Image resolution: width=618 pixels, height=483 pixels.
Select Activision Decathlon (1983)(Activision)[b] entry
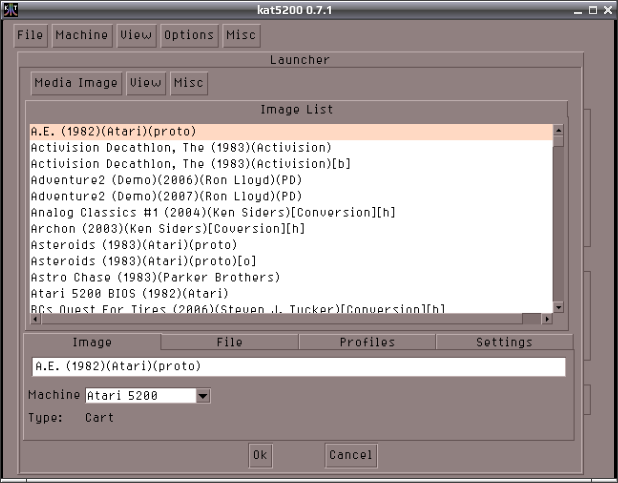coord(291,164)
